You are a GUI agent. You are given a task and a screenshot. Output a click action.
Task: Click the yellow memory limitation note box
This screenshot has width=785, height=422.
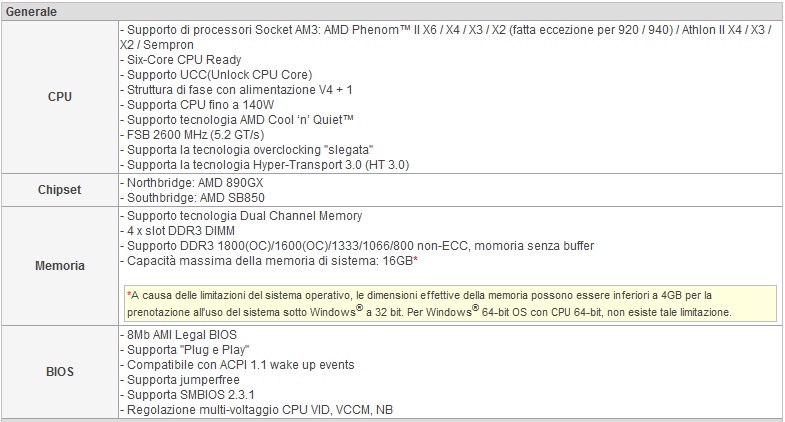[x=448, y=303]
